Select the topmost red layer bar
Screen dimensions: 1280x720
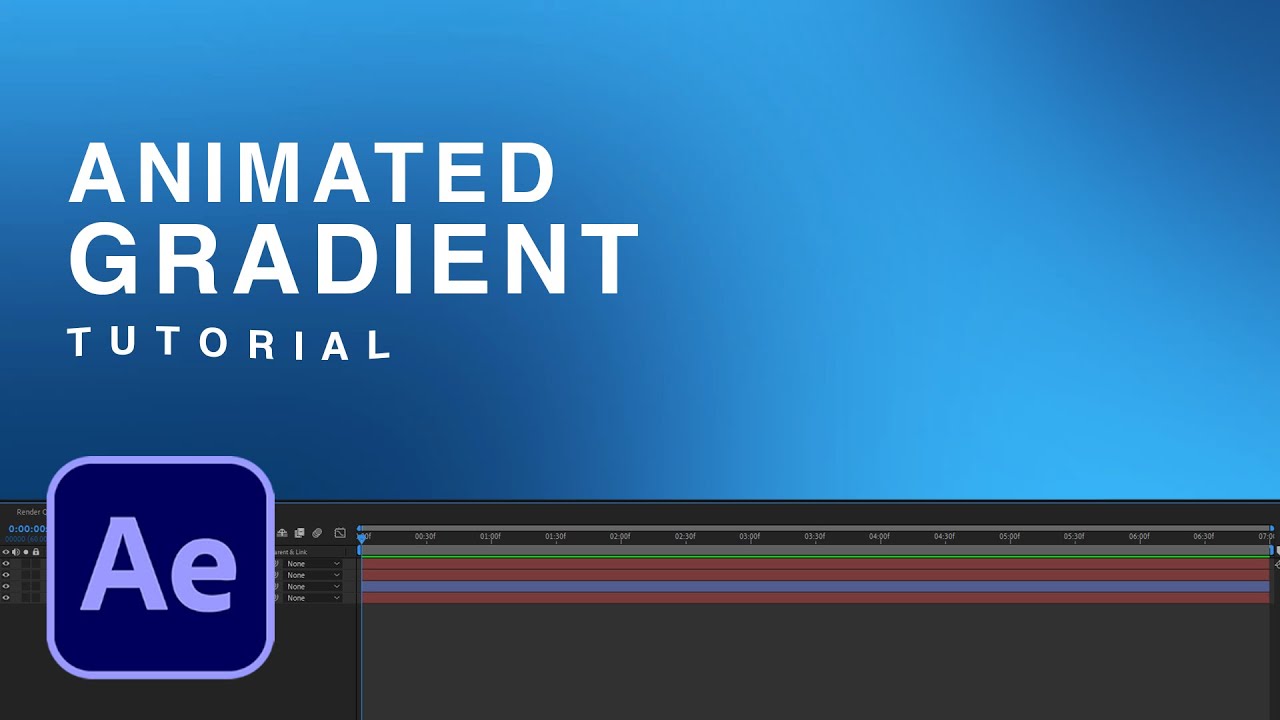815,564
